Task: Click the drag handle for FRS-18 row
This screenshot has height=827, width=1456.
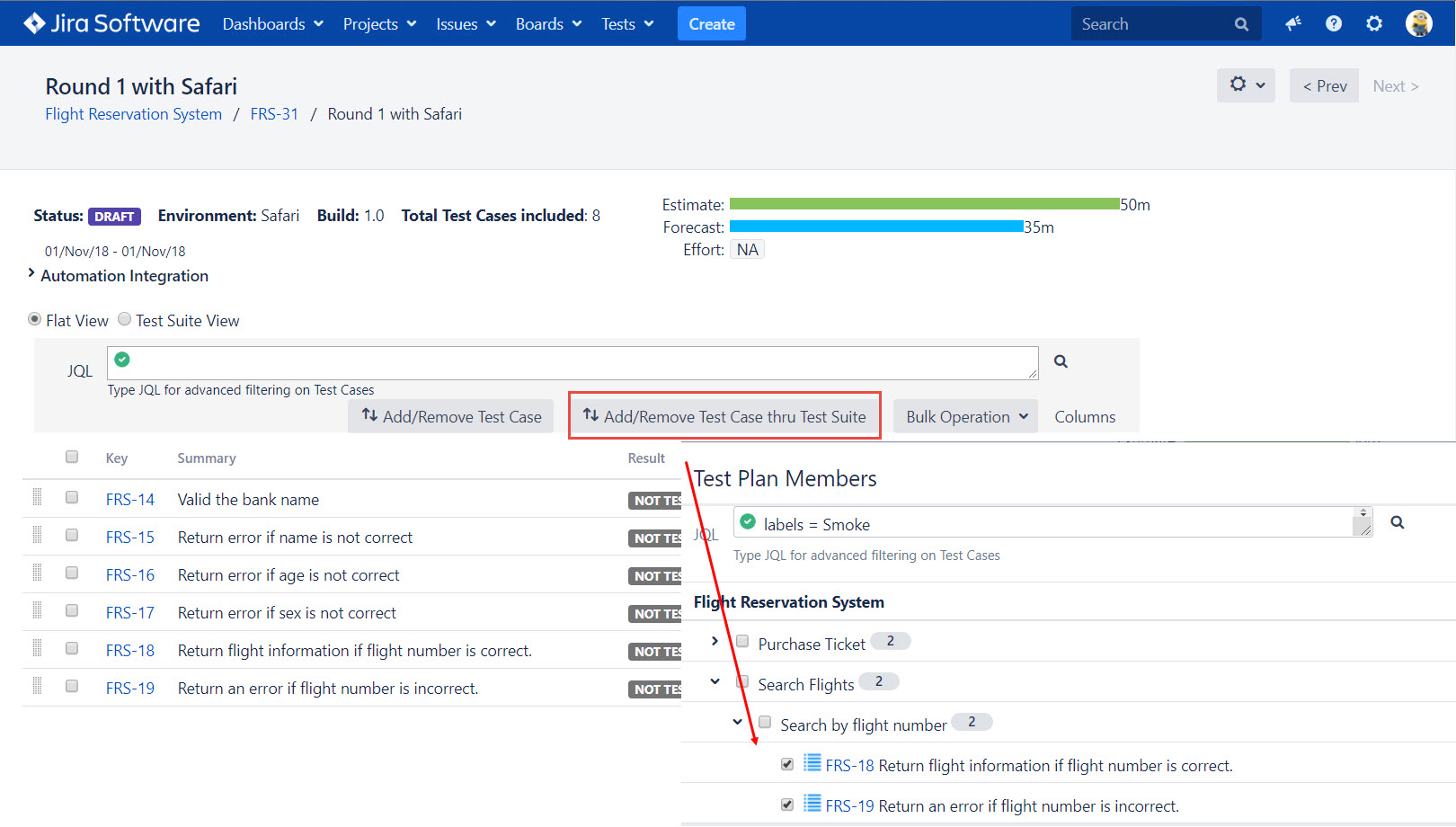Action: (x=37, y=648)
